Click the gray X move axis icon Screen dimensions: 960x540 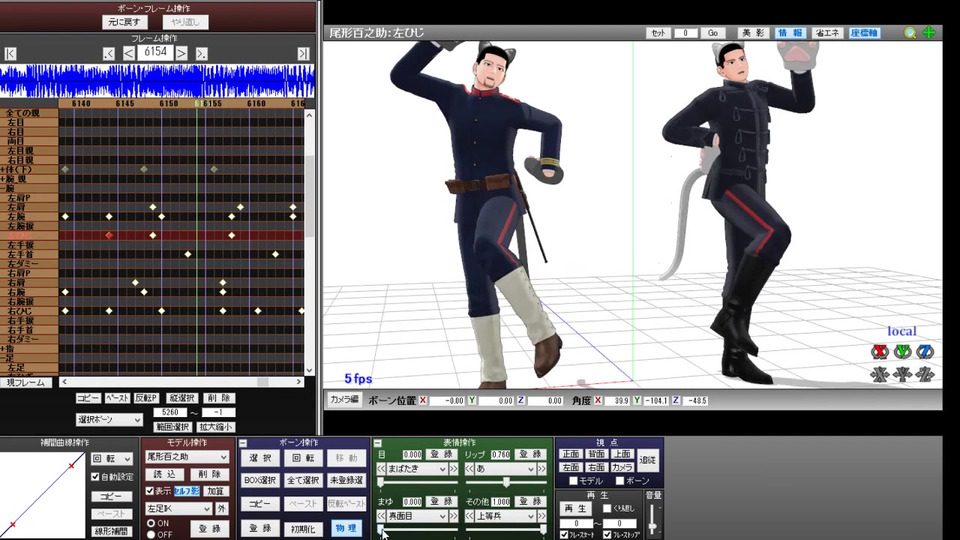(880, 374)
